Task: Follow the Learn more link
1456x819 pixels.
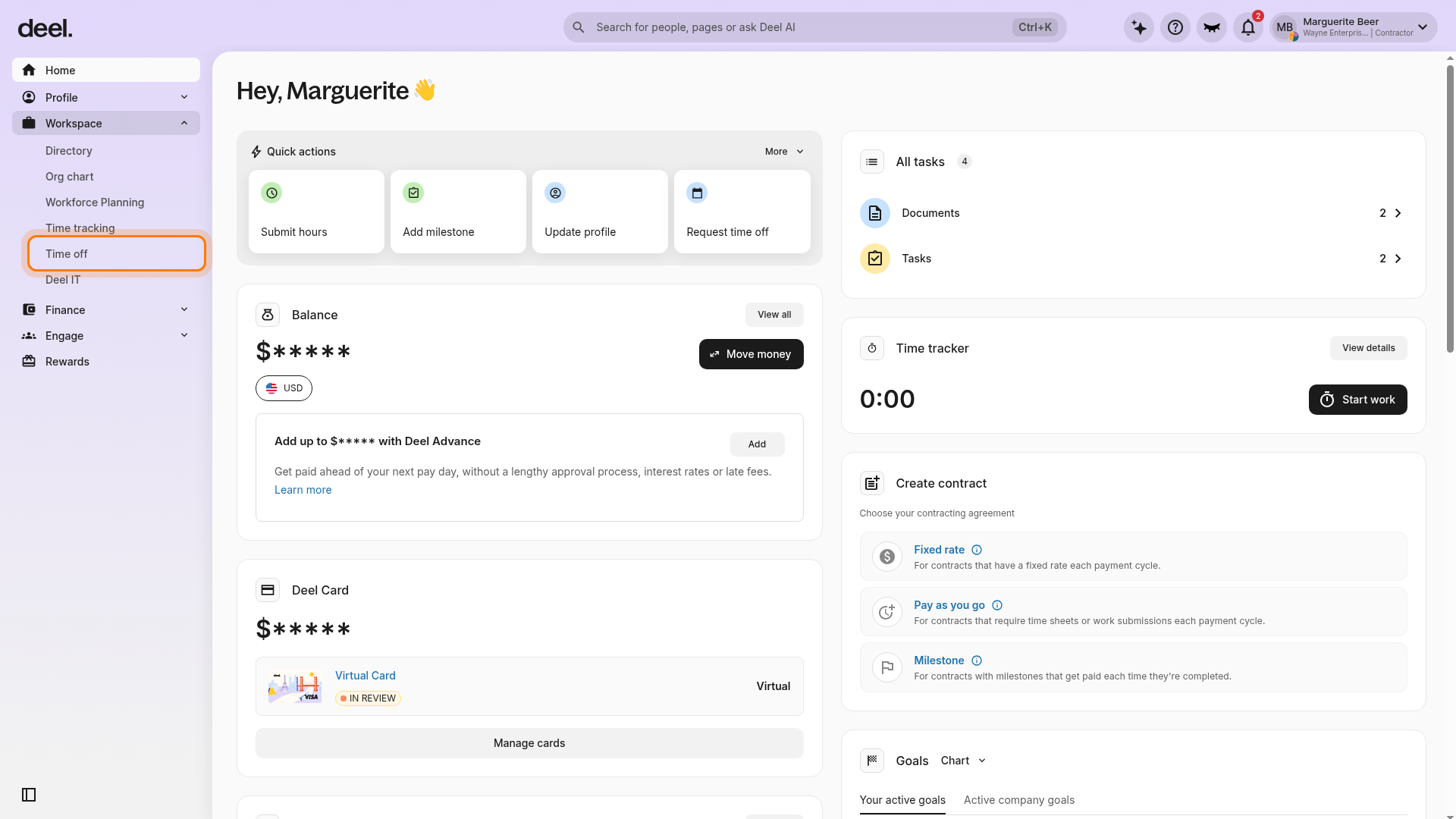Action: (303, 490)
